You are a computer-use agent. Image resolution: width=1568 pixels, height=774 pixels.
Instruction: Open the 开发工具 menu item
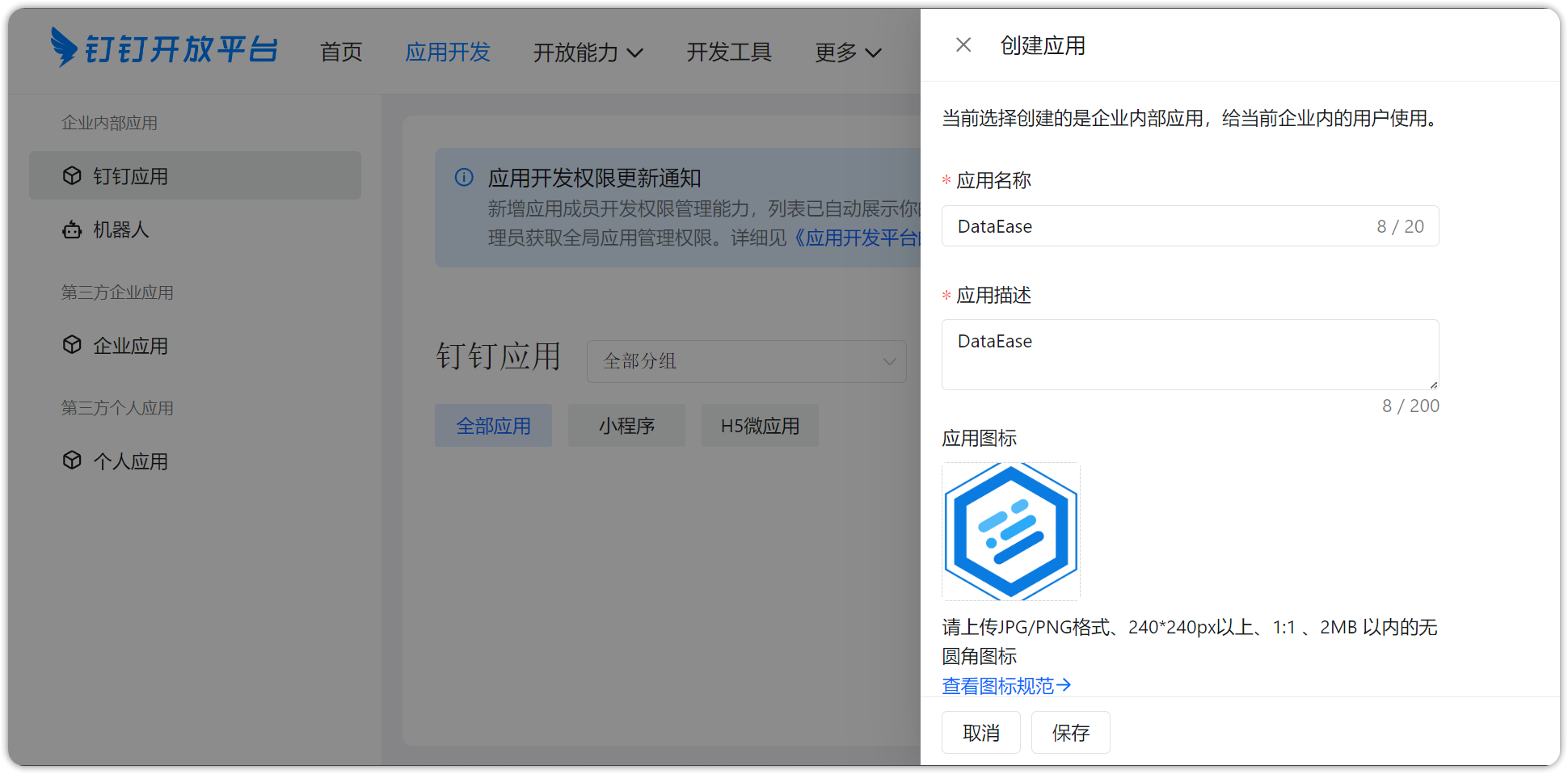pyautogui.click(x=729, y=52)
